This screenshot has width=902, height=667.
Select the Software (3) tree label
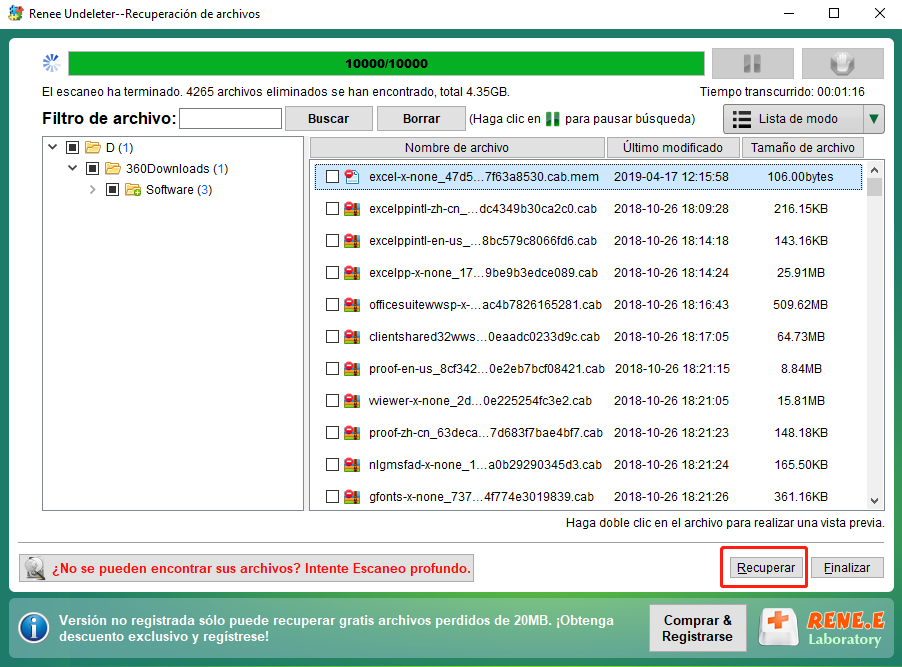click(179, 189)
